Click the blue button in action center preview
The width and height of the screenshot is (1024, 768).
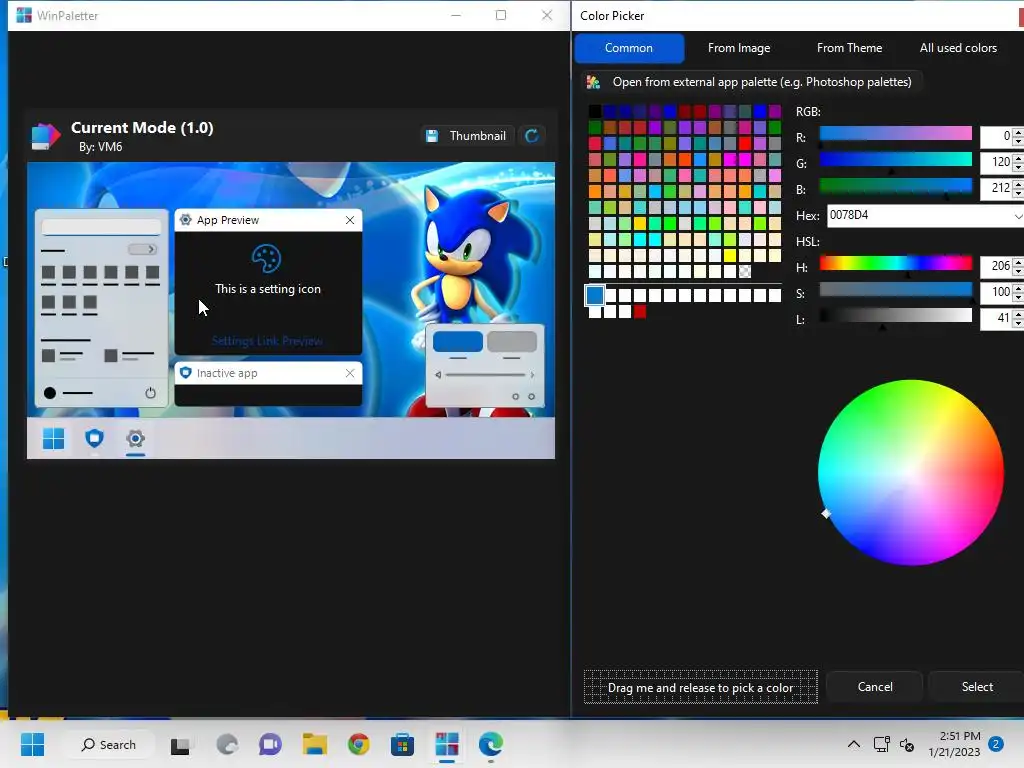coord(458,341)
